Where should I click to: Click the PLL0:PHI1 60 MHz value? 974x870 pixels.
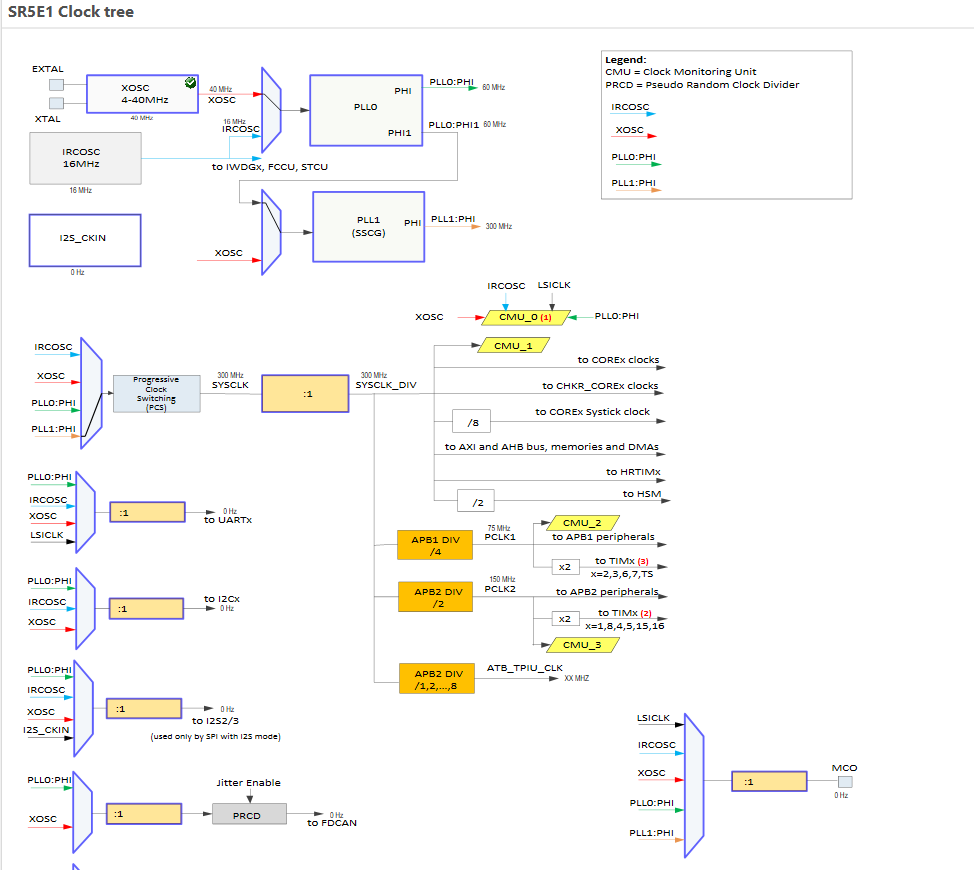[495, 124]
